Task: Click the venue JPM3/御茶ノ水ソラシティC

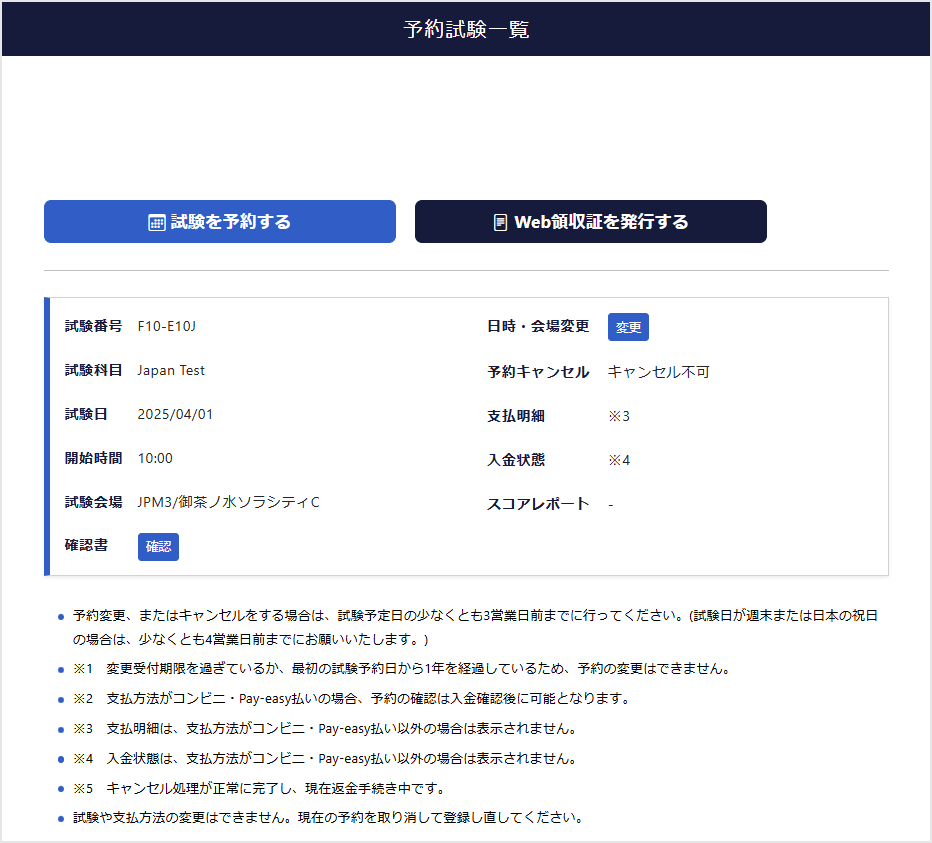Action: (226, 502)
